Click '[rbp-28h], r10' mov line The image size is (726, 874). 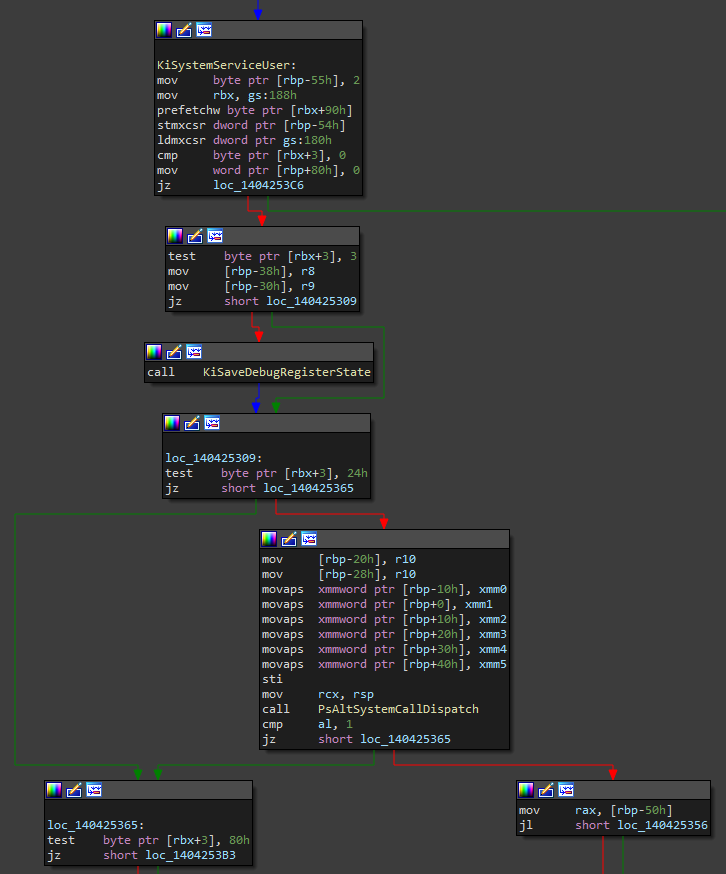(x=339, y=574)
